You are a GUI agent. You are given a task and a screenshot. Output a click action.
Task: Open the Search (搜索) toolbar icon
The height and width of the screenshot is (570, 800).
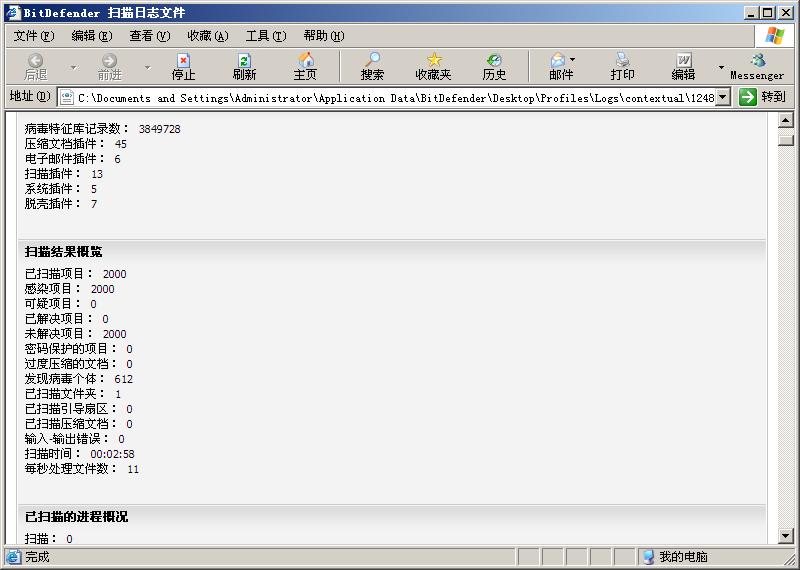click(x=372, y=60)
